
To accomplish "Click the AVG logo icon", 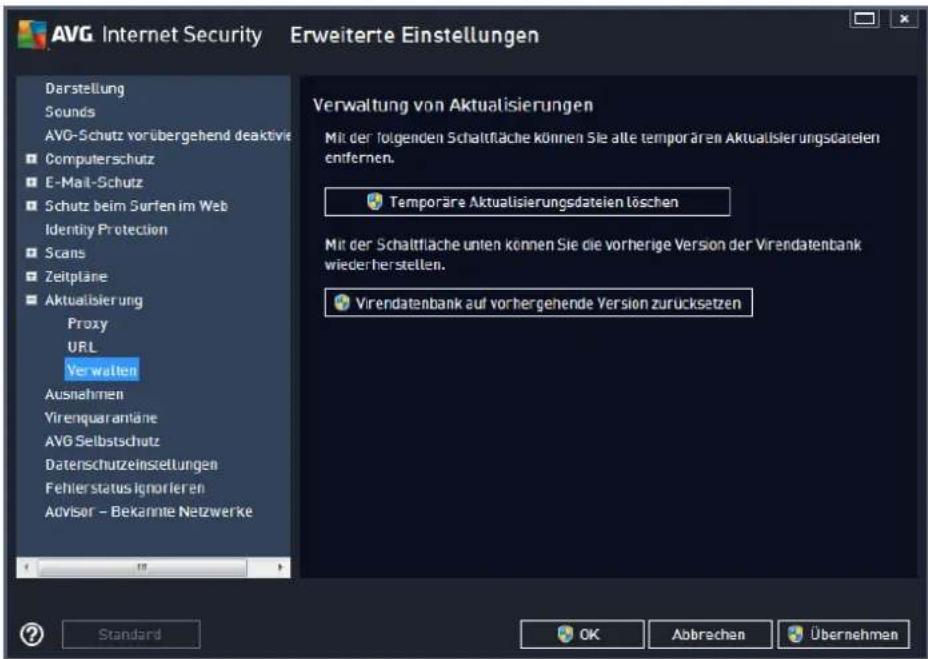I will 32,35.
